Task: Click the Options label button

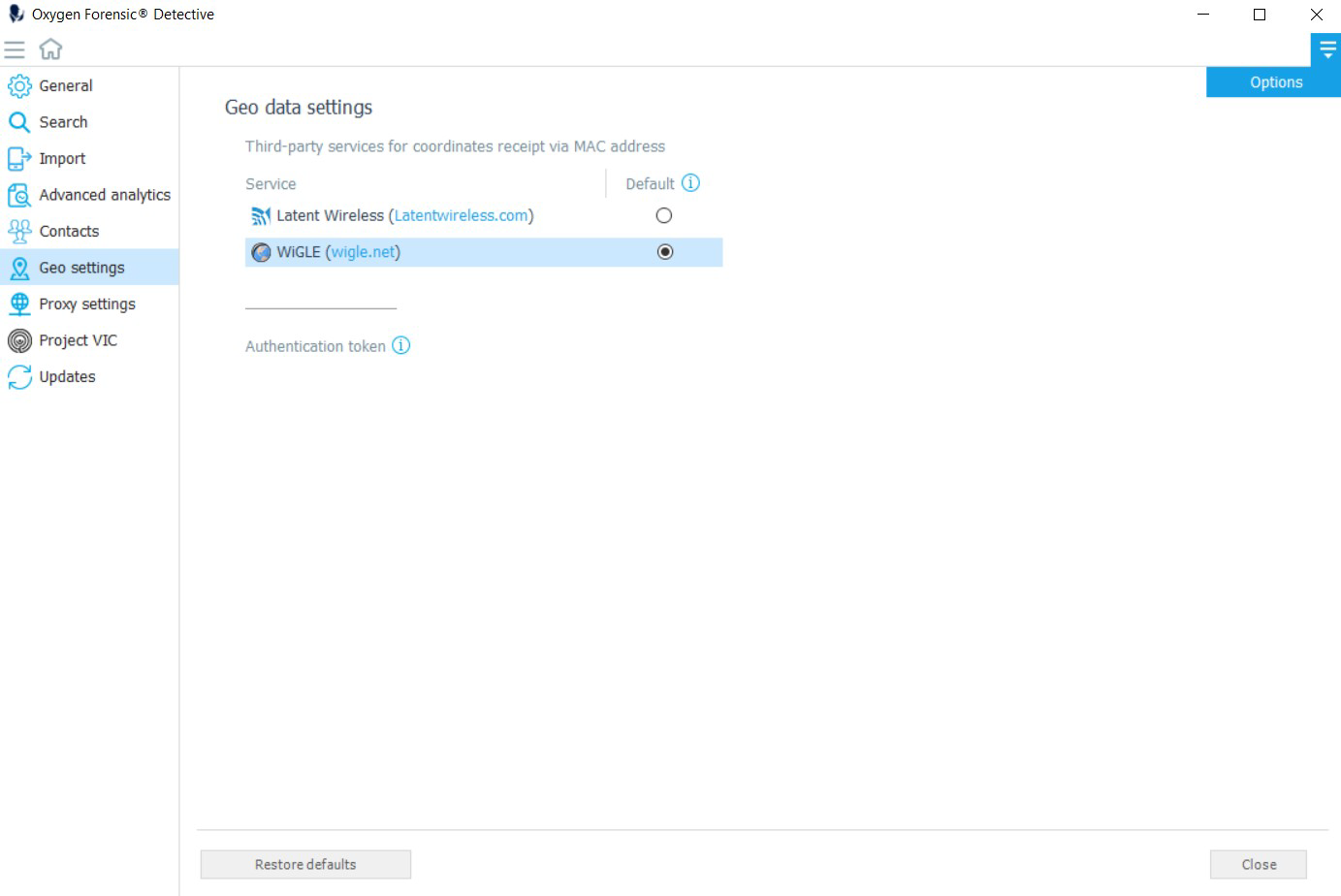Action: 1275,82
